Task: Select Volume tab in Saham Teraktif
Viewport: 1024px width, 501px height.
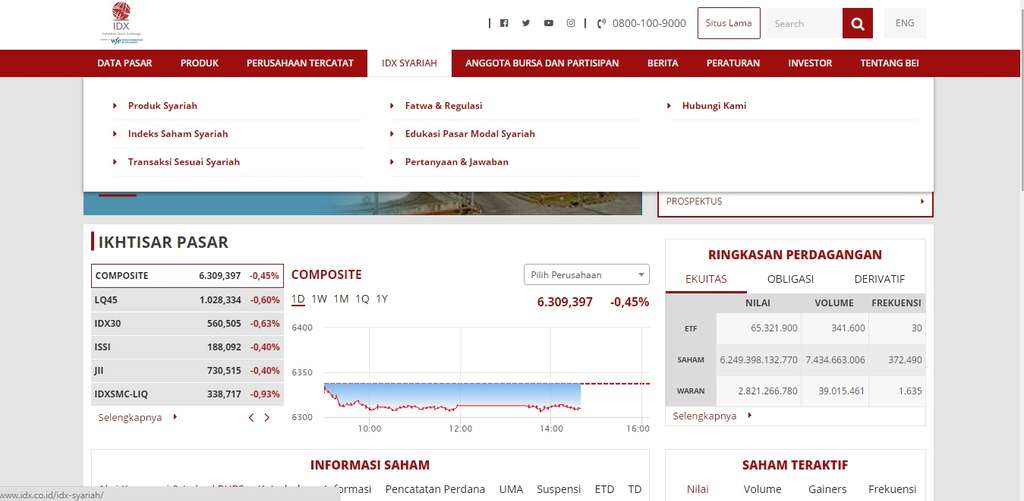Action: point(762,489)
